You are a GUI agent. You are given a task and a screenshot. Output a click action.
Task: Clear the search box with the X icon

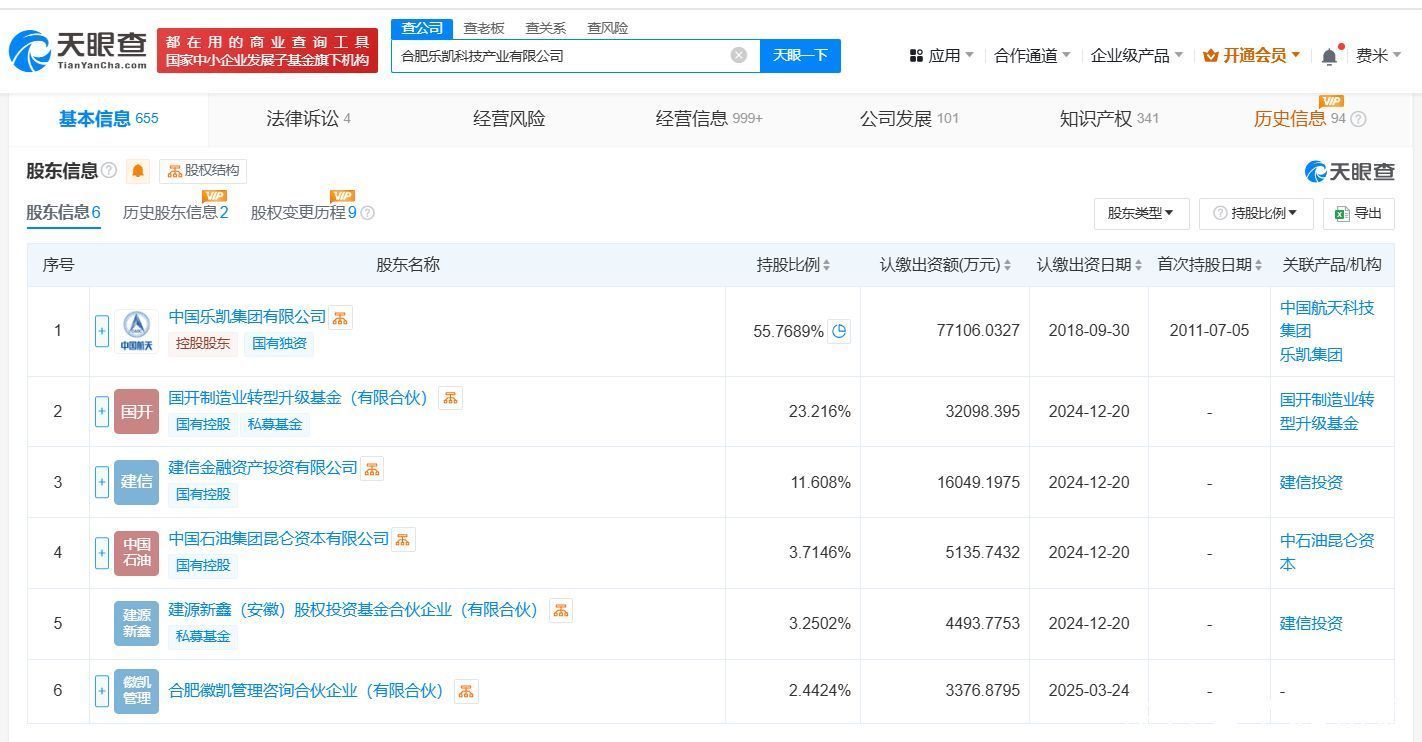pyautogui.click(x=739, y=55)
